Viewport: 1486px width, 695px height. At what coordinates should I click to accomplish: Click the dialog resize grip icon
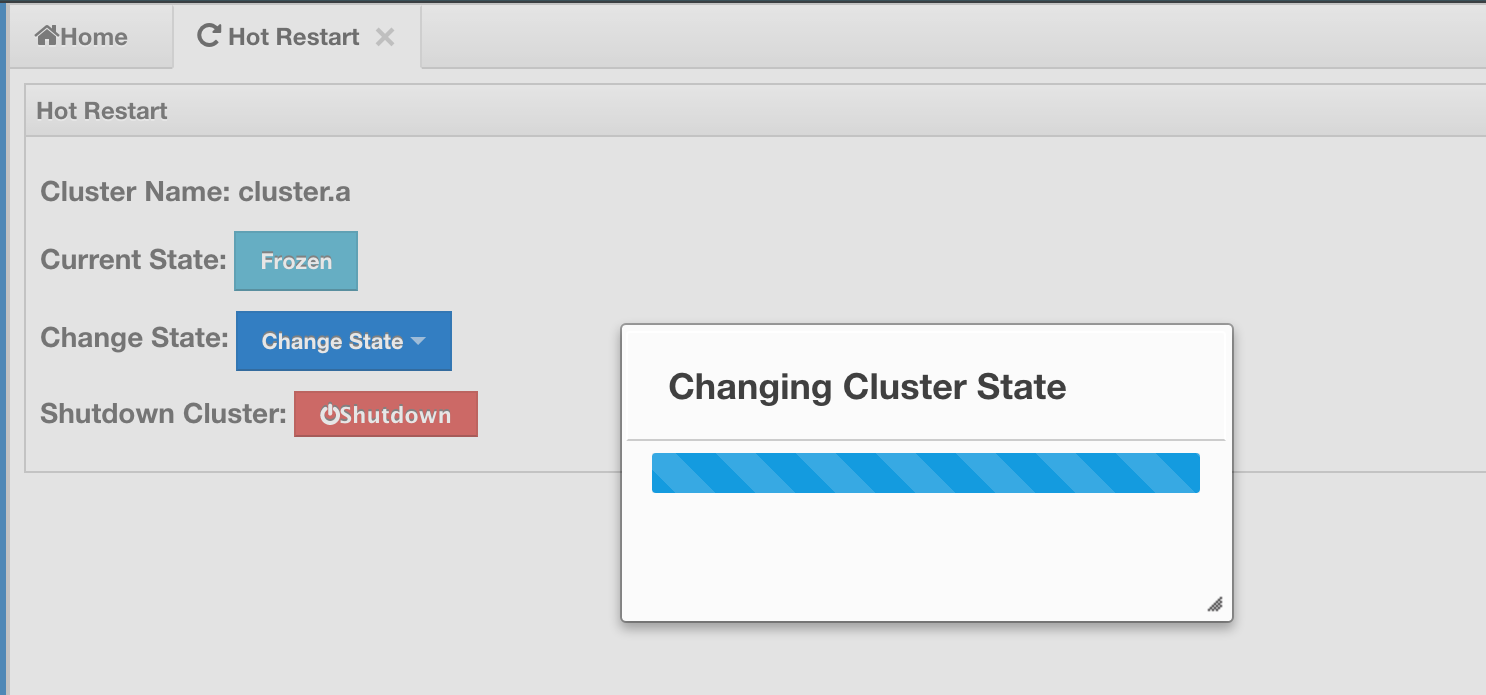pos(1215,603)
